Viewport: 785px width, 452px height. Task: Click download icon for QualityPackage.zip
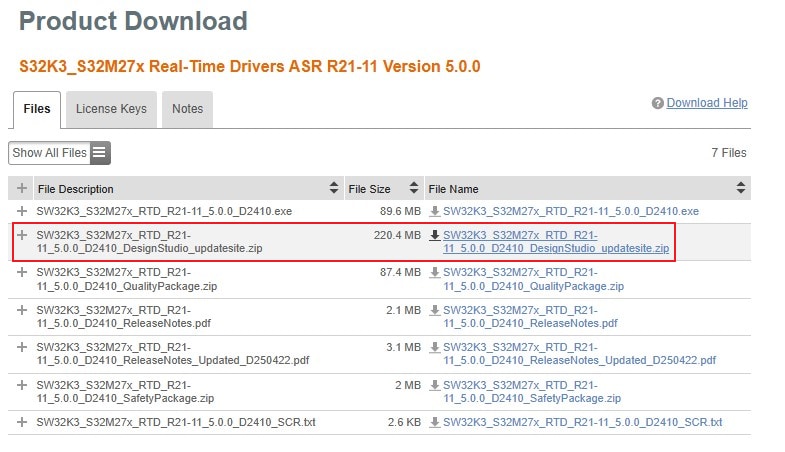434,273
